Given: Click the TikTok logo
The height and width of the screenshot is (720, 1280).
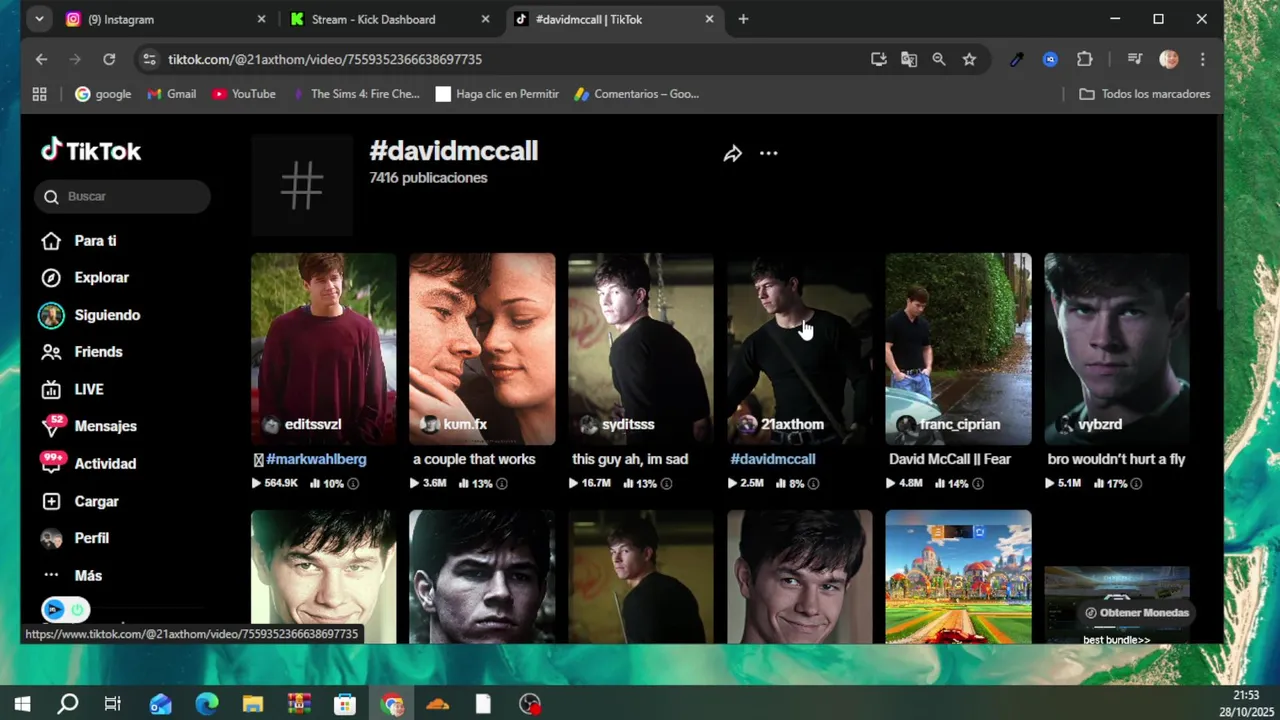Looking at the screenshot, I should coord(91,151).
